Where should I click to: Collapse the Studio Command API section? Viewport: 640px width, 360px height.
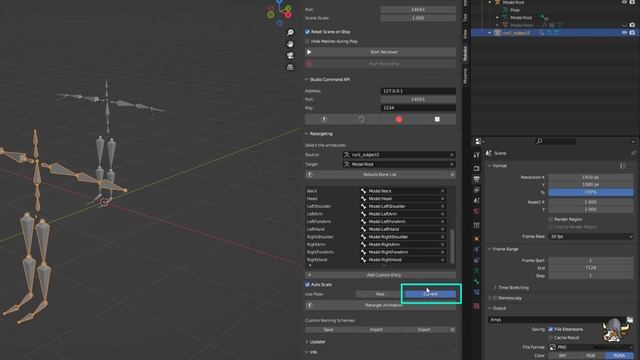307,79
